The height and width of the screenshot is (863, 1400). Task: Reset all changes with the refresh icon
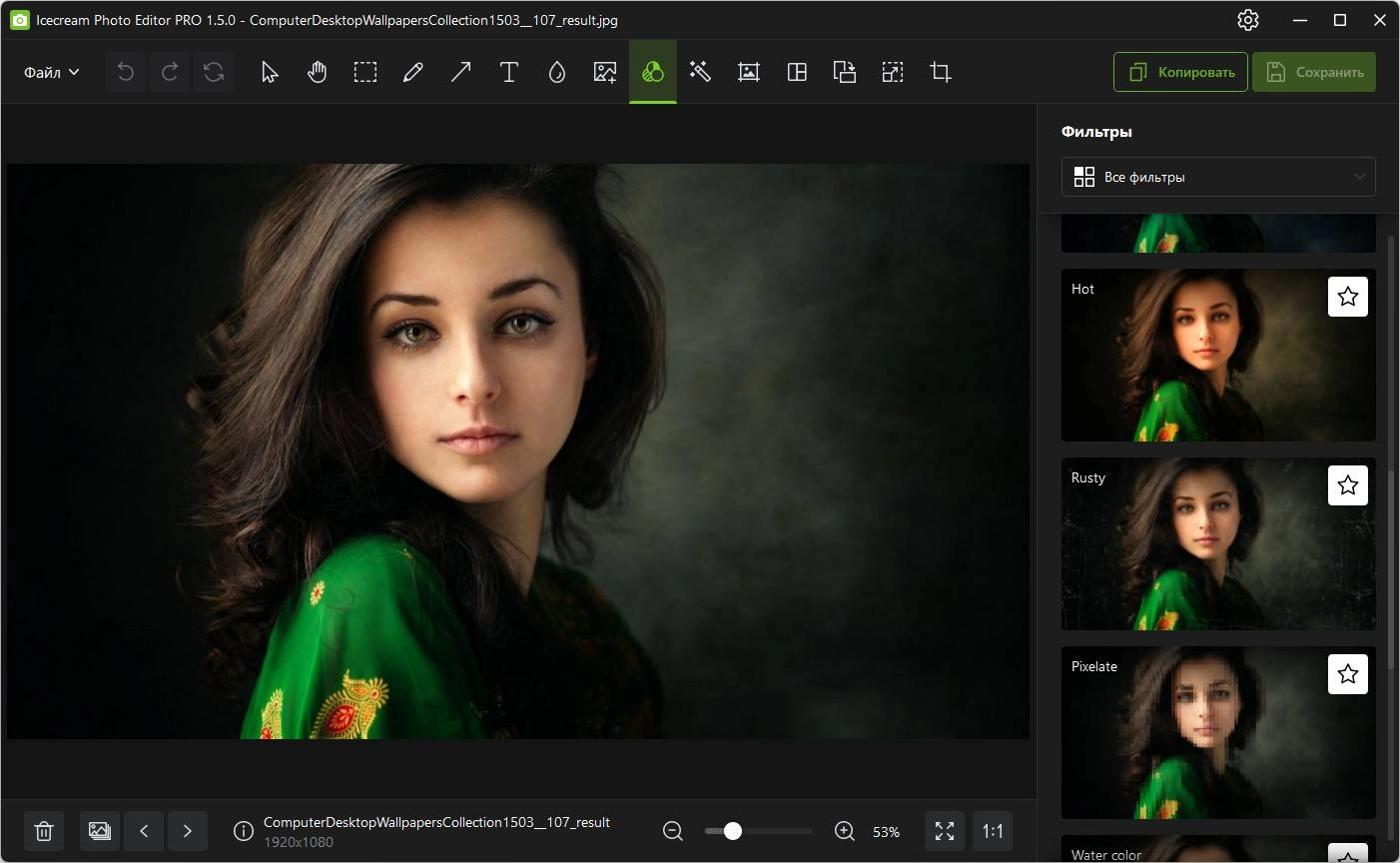coord(214,72)
